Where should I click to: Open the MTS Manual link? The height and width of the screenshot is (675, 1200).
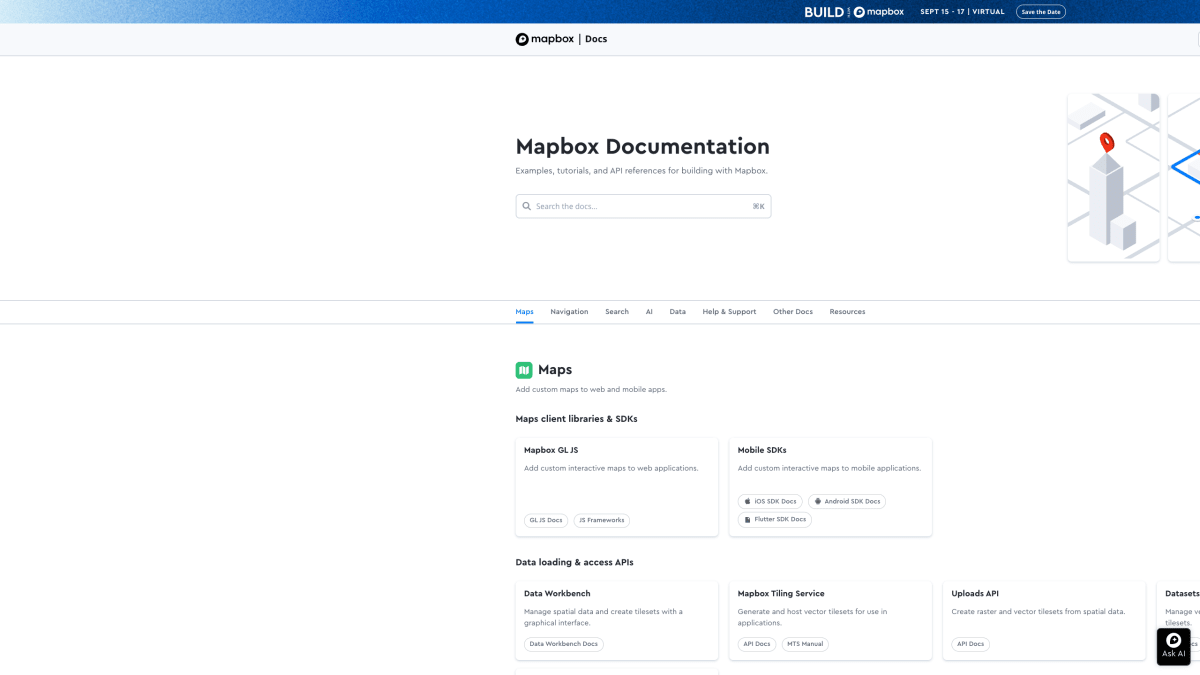(805, 644)
